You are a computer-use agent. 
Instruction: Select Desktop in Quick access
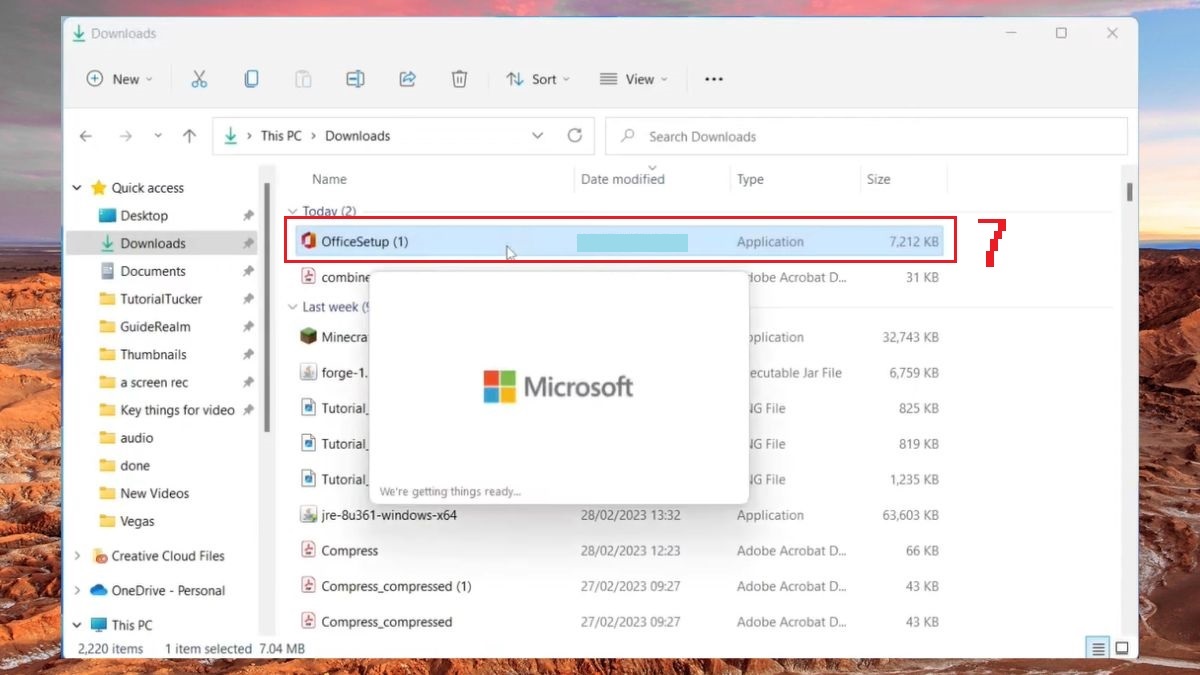click(144, 215)
